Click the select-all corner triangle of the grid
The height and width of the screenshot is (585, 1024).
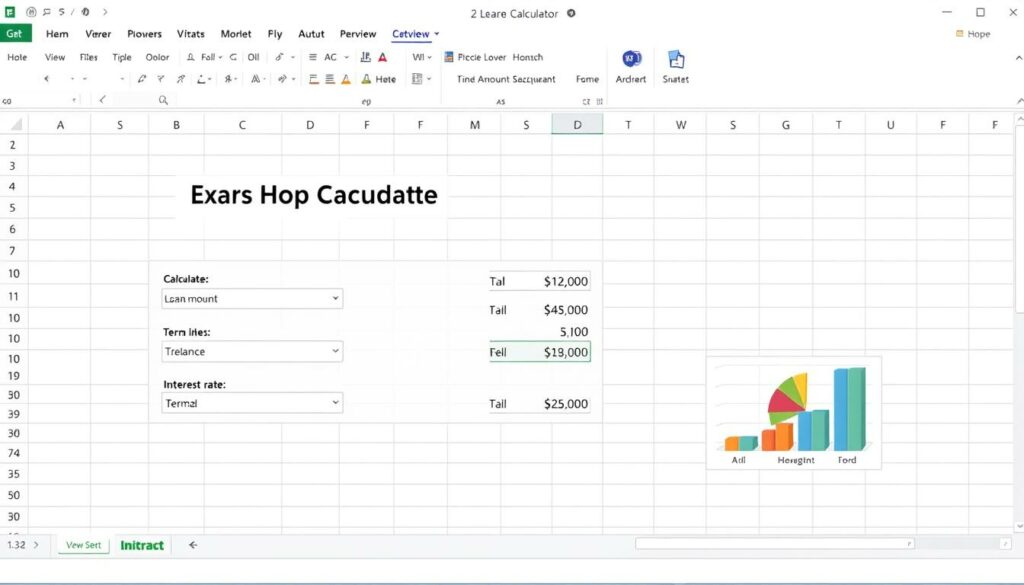point(16,124)
